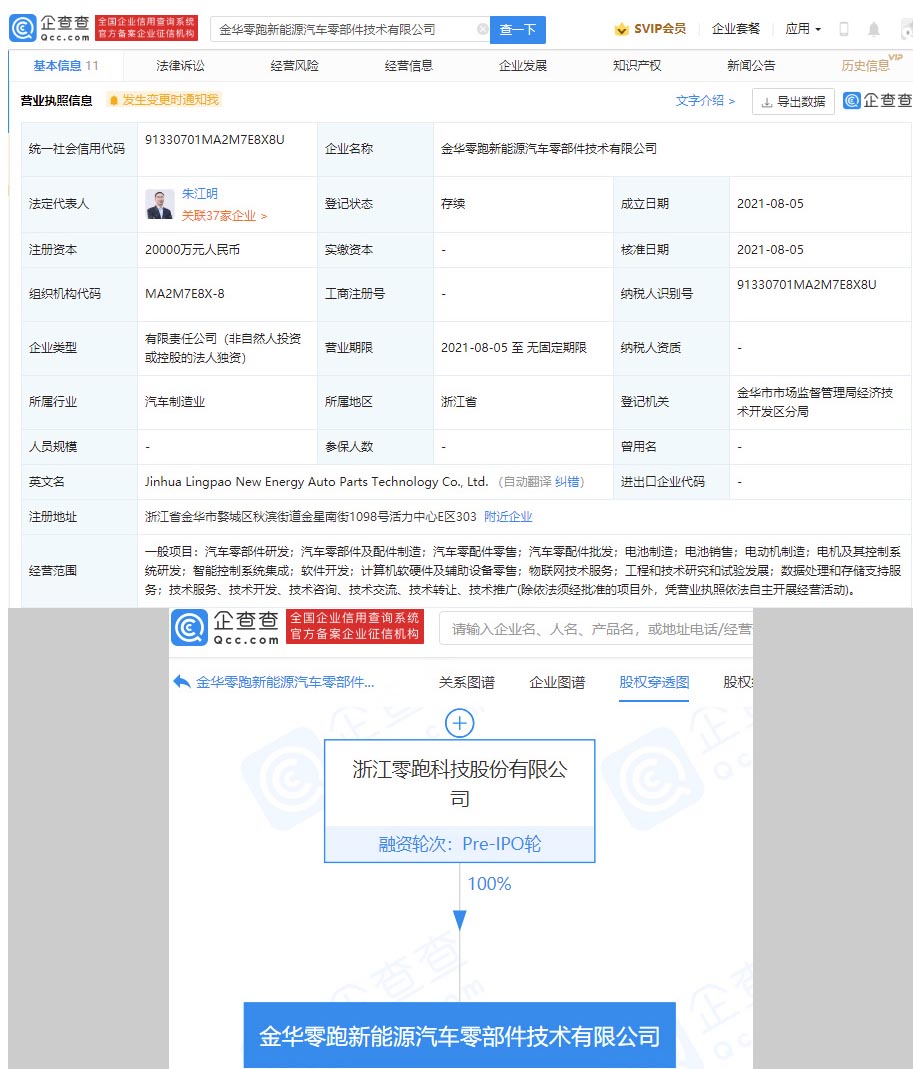Image resolution: width=913 pixels, height=1069 pixels.
Task: Click the 附近企业 nearby companies link
Action: tap(508, 517)
